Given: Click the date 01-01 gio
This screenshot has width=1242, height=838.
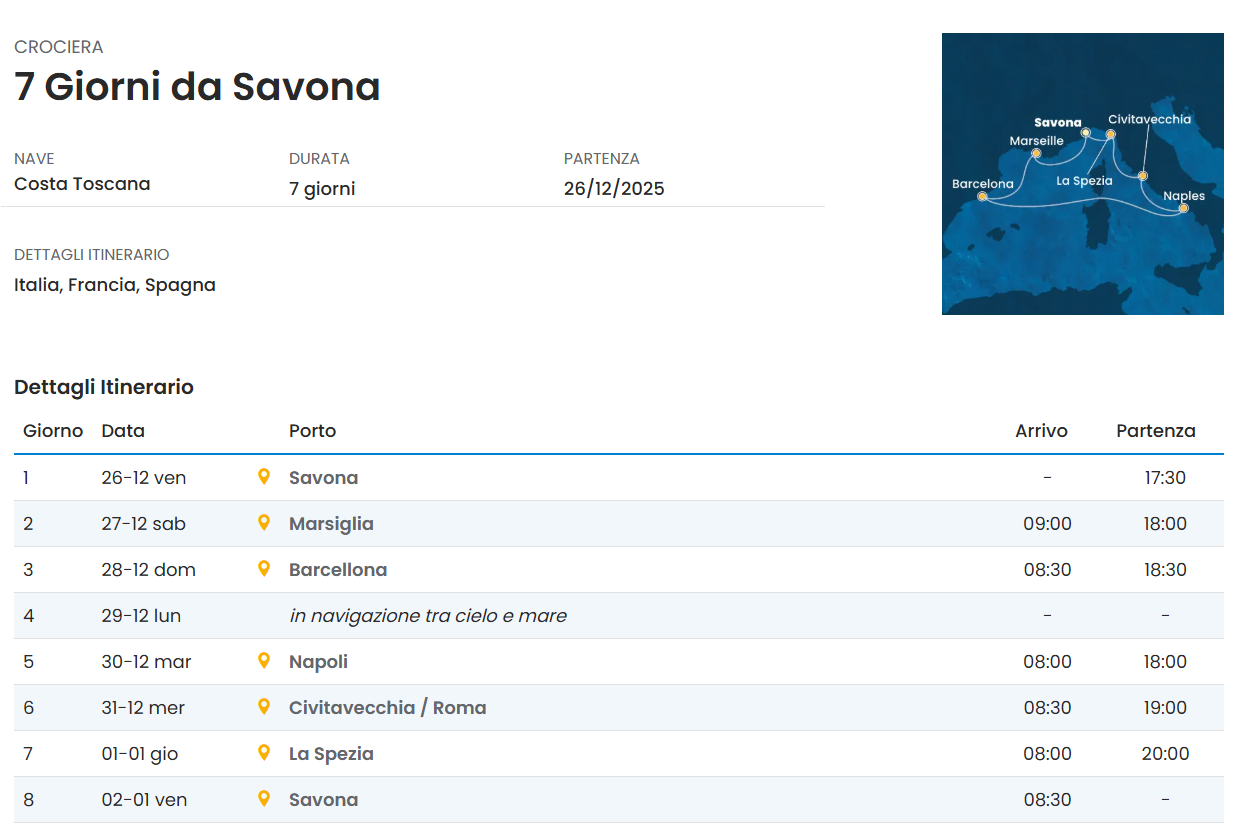Looking at the screenshot, I should tap(139, 754).
